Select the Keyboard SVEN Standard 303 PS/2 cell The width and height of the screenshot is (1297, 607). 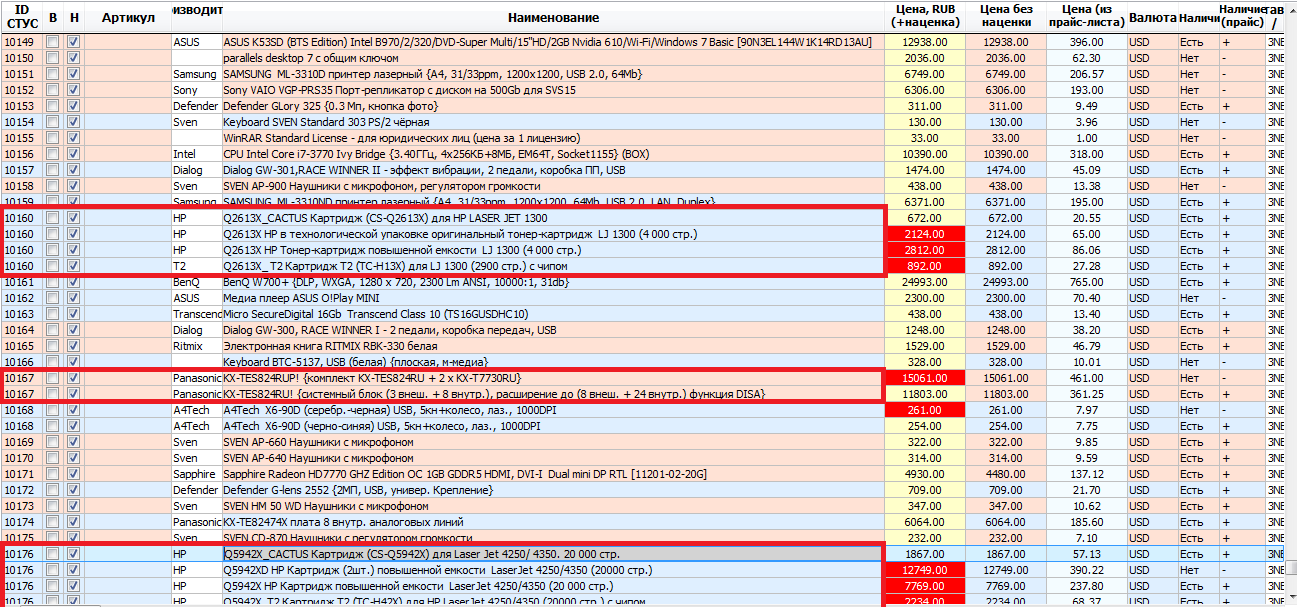pos(553,122)
